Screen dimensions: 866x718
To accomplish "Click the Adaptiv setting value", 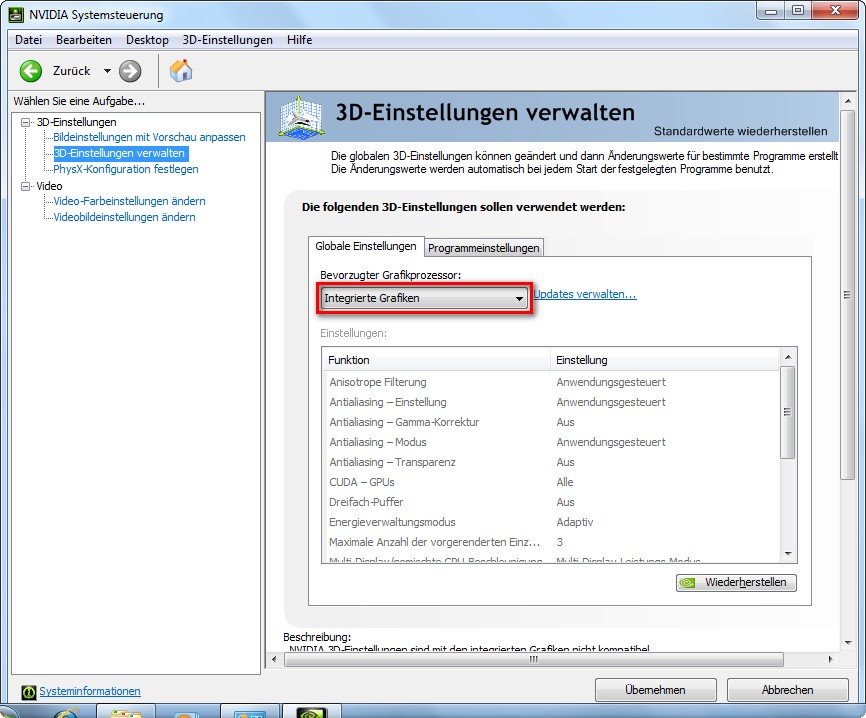I will pyautogui.click(x=575, y=522).
